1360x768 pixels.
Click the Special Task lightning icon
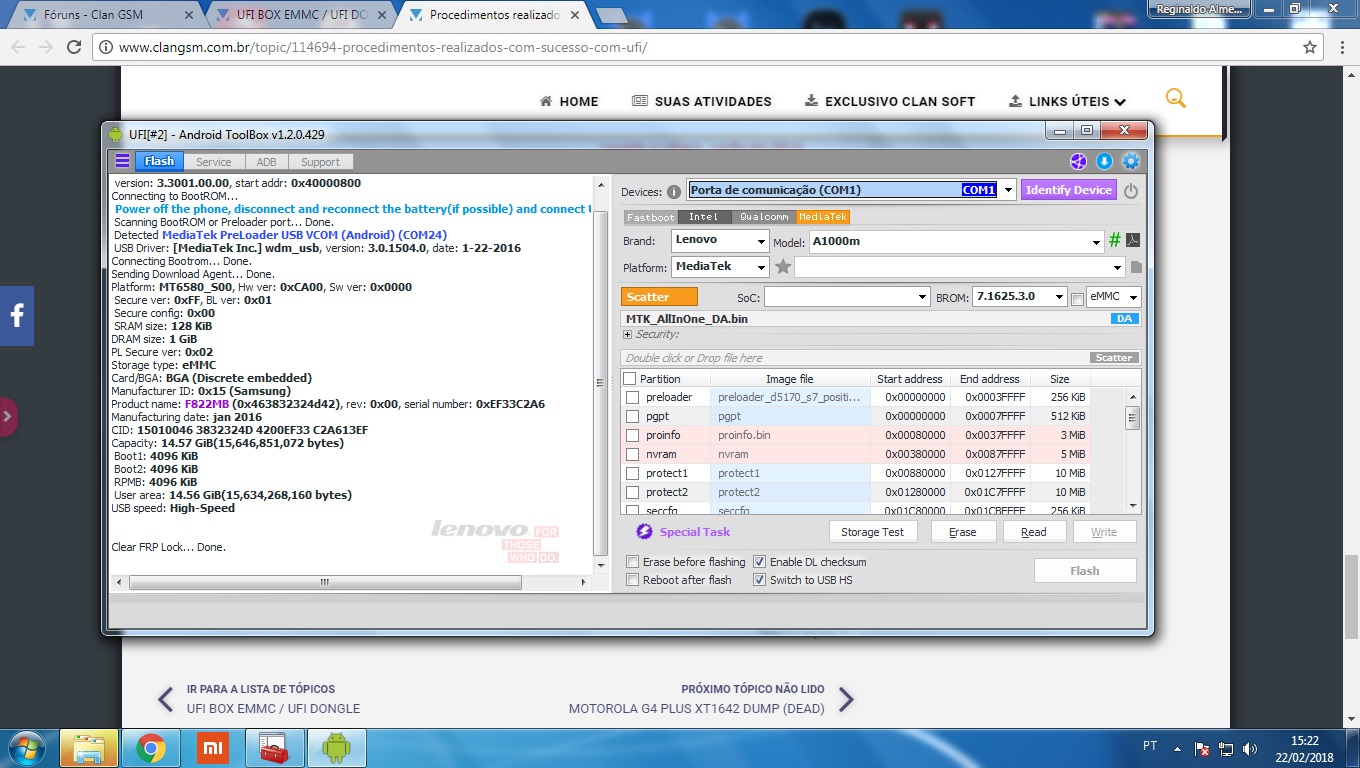click(x=644, y=532)
